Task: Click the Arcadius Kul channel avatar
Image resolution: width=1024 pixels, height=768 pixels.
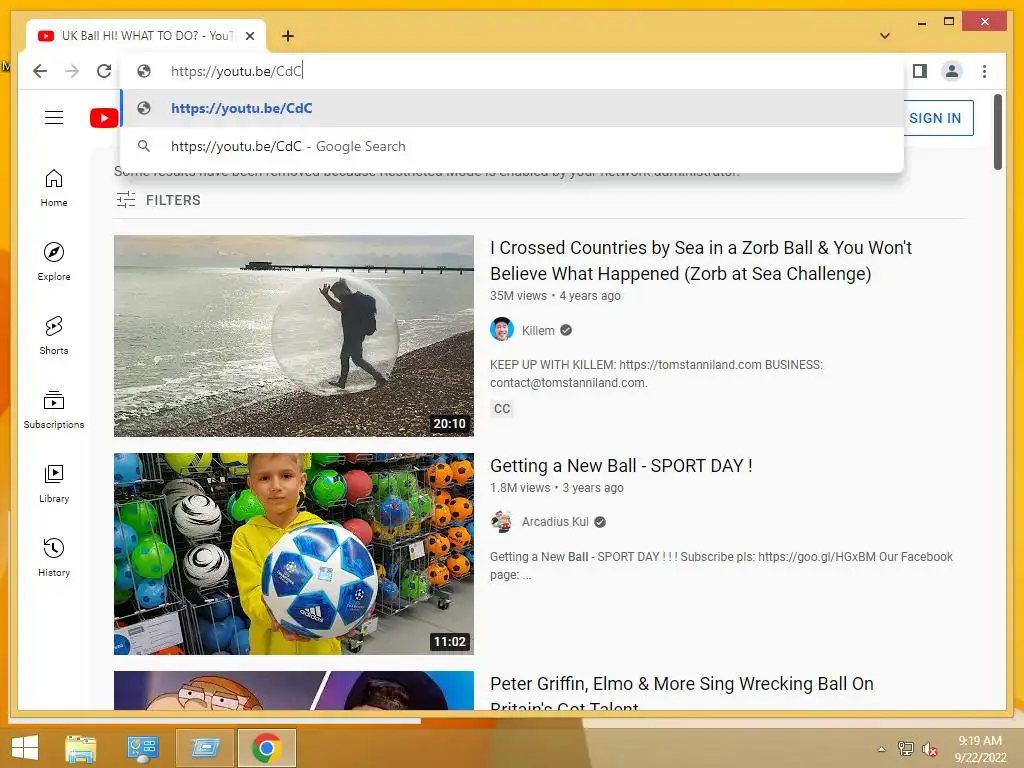Action: pyautogui.click(x=502, y=521)
